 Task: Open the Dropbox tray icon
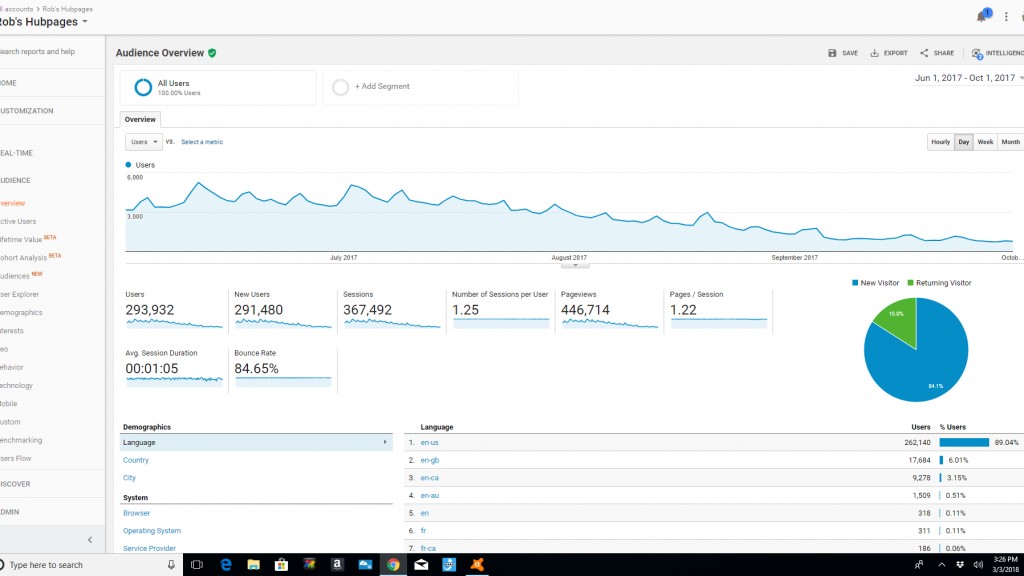(960, 565)
